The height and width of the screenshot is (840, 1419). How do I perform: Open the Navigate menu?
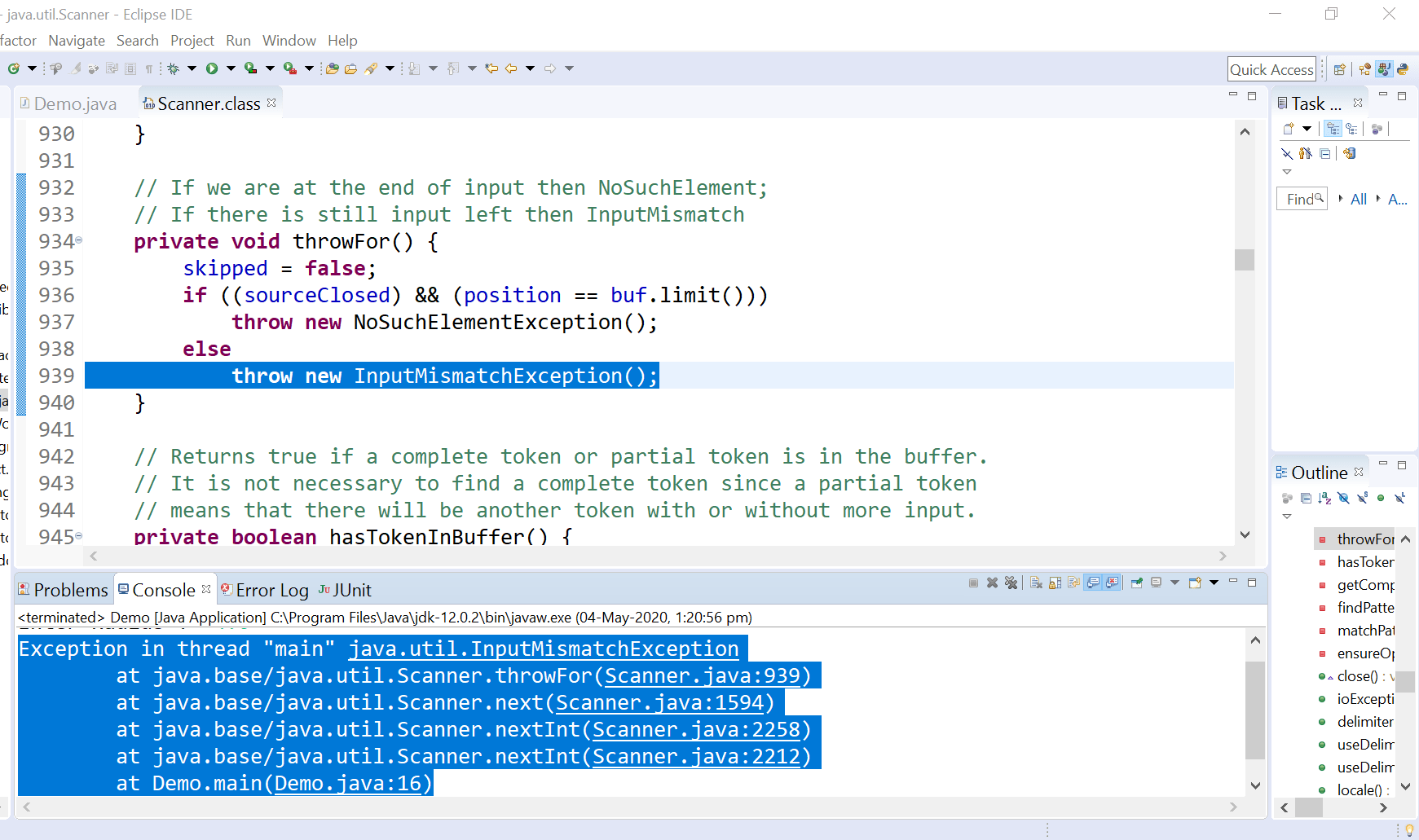pos(76,40)
